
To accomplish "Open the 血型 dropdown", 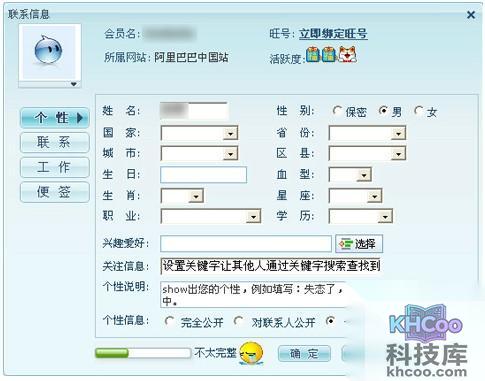I will tap(350, 175).
